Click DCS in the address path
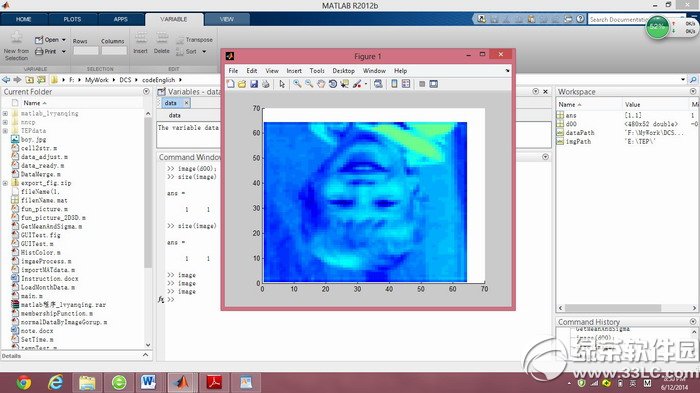This screenshot has width=700, height=393. (x=125, y=79)
